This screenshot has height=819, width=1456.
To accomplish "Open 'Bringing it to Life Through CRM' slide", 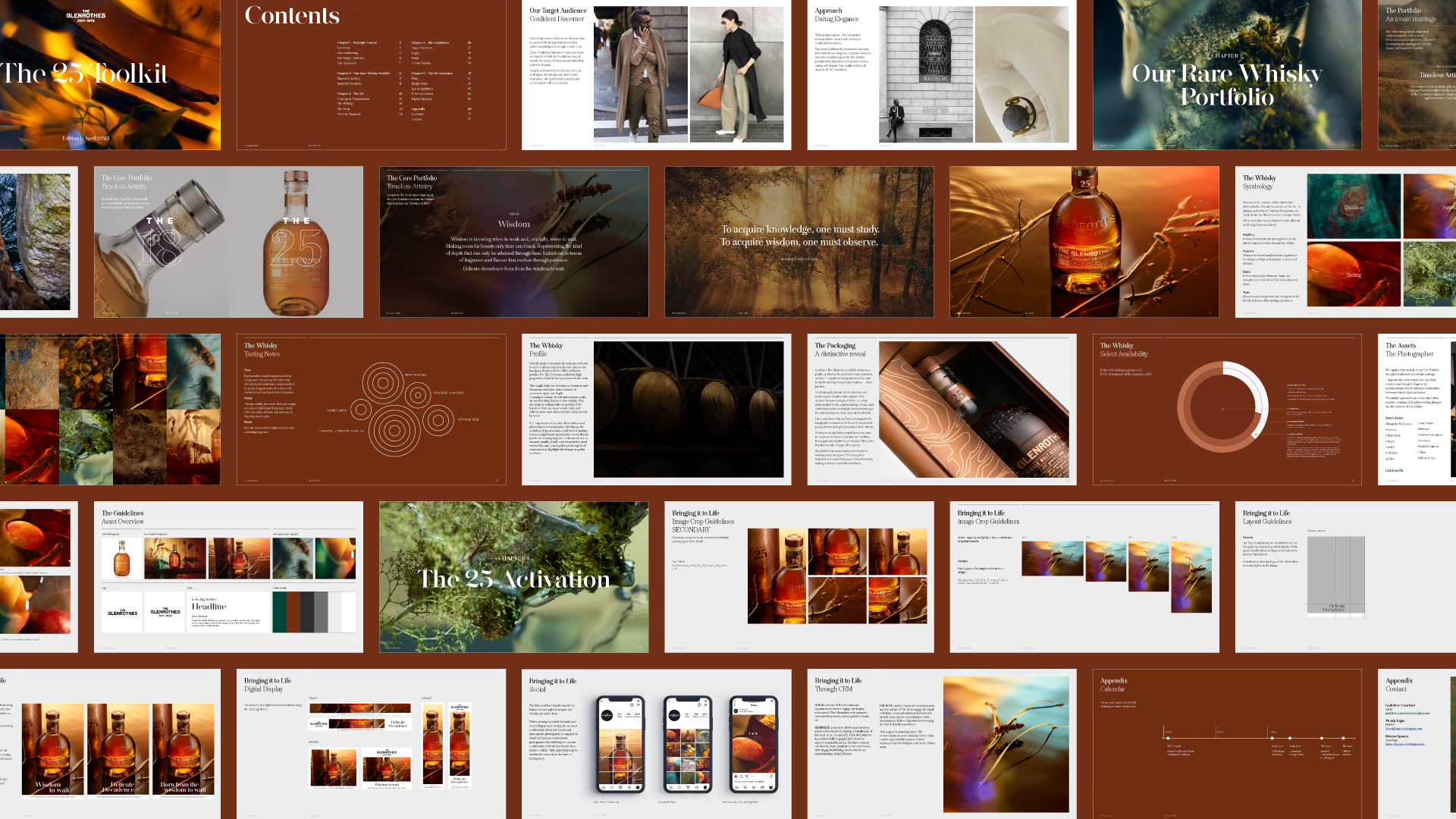I will click(x=941, y=744).
